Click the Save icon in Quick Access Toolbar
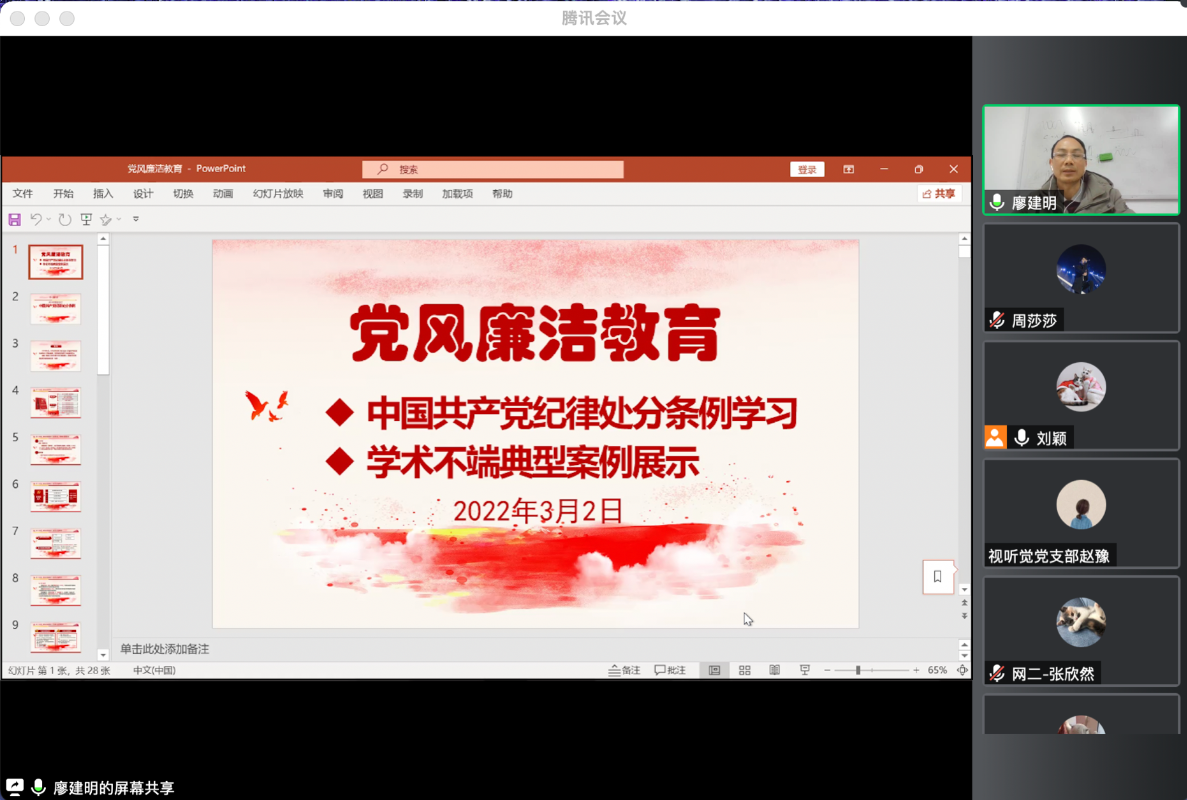Image resolution: width=1187 pixels, height=800 pixels. tap(14, 220)
